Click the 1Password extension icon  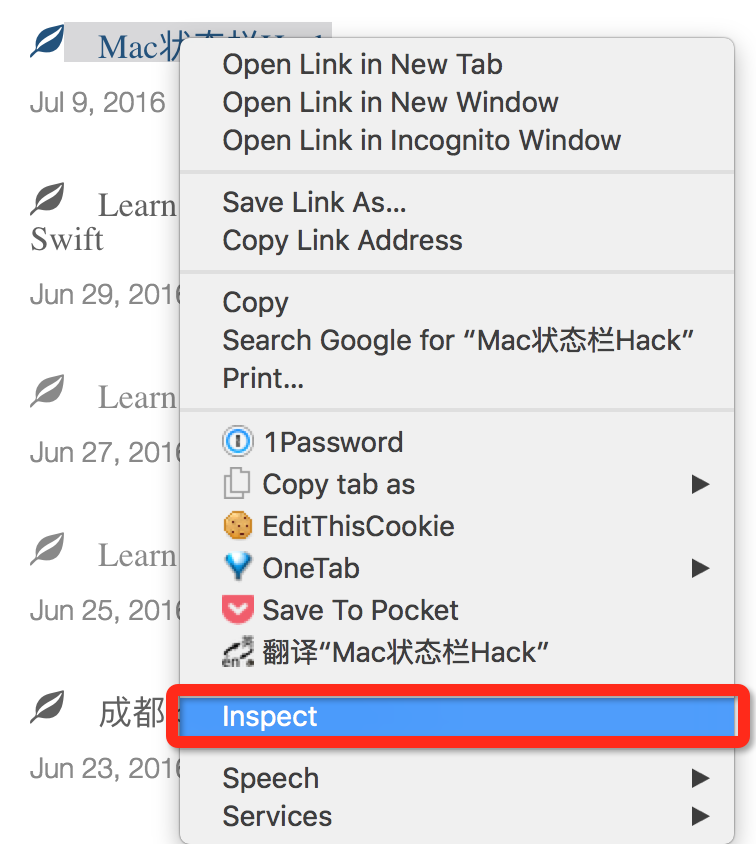(237, 441)
